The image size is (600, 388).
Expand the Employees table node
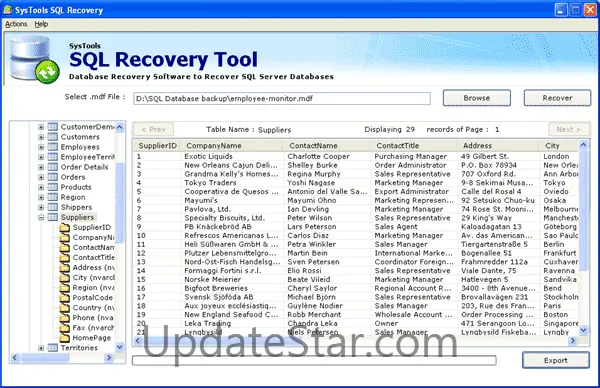tap(41, 147)
